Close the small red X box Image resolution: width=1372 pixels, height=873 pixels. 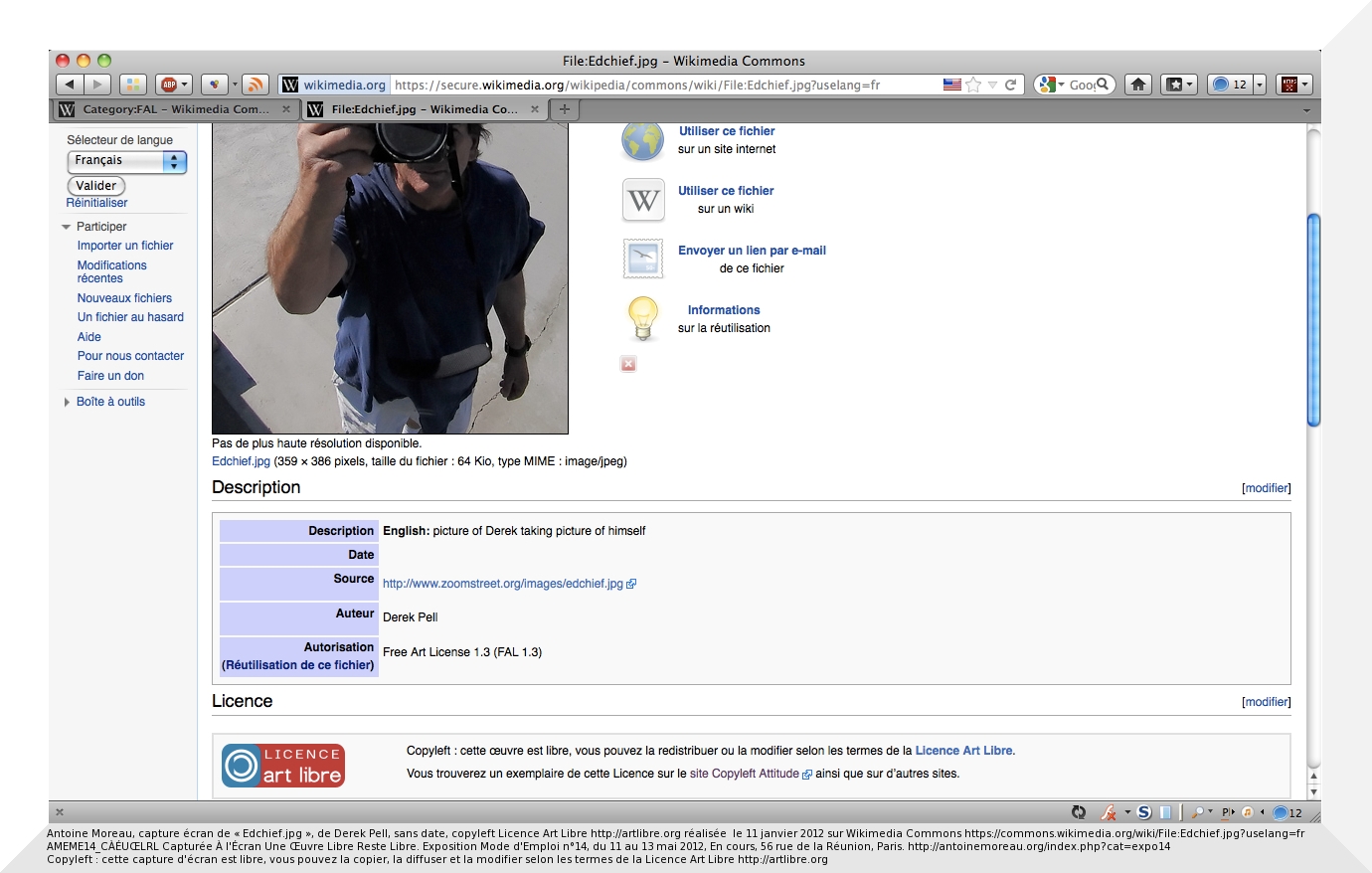628,364
